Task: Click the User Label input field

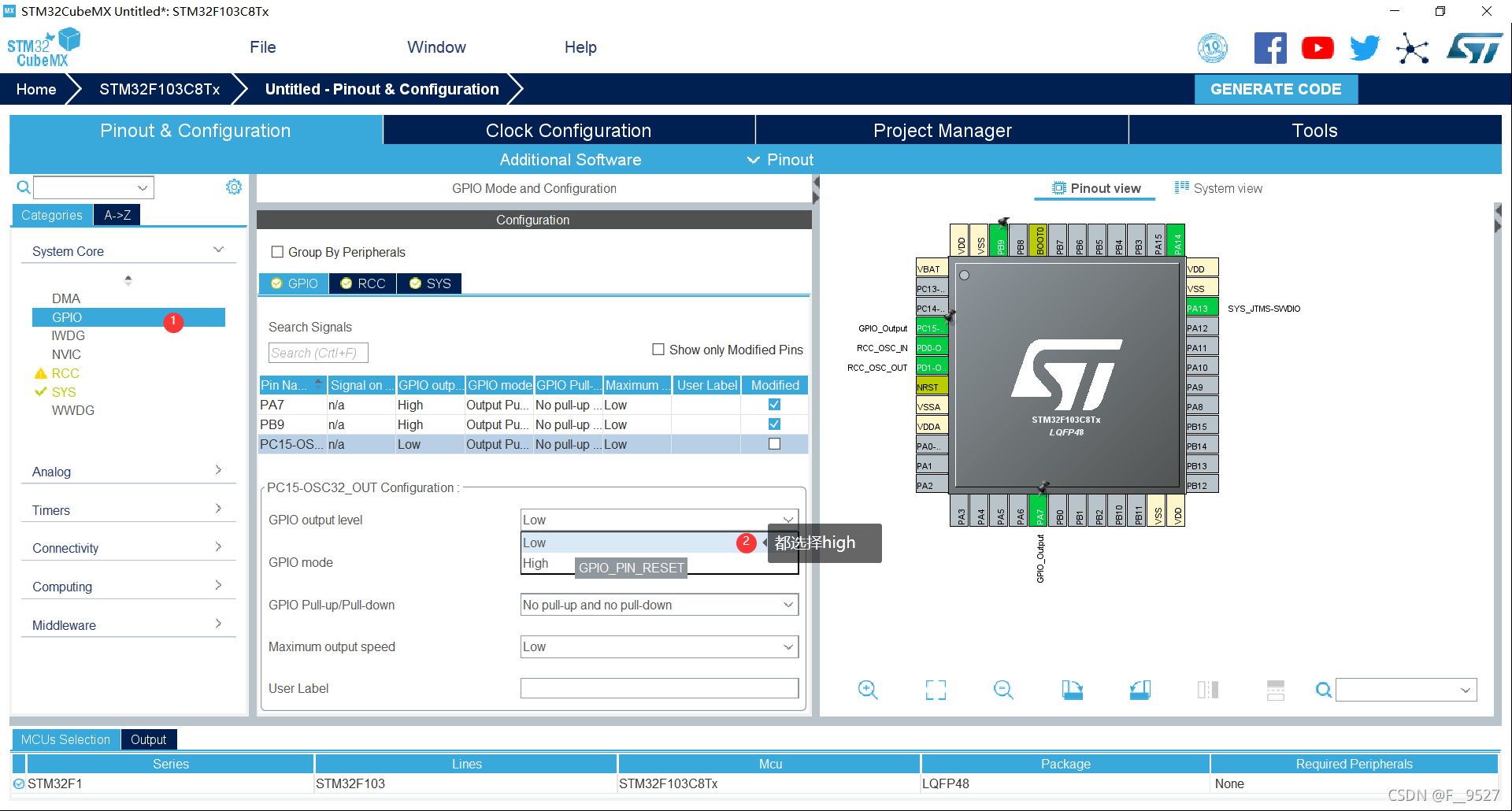Action: [x=659, y=688]
